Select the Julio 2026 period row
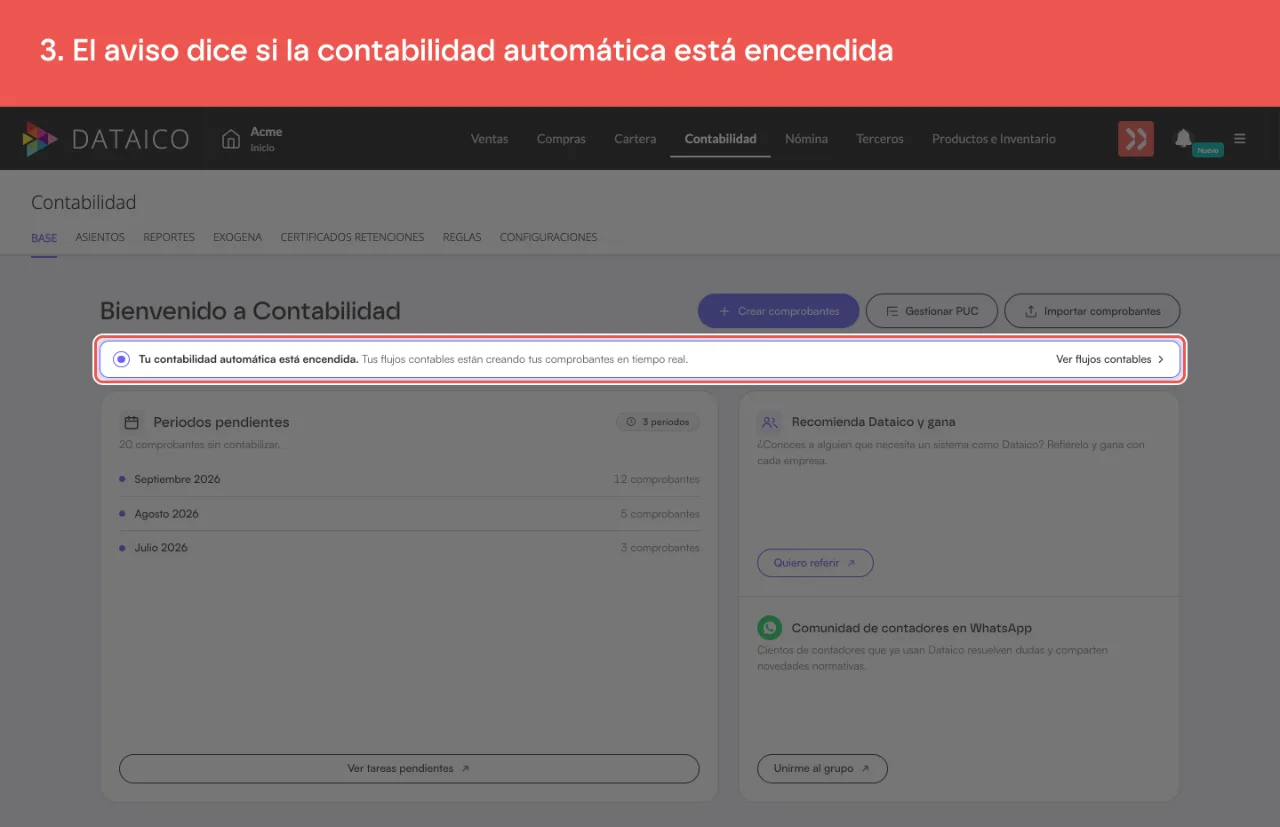Viewport: 1280px width, 827px height. coord(409,548)
